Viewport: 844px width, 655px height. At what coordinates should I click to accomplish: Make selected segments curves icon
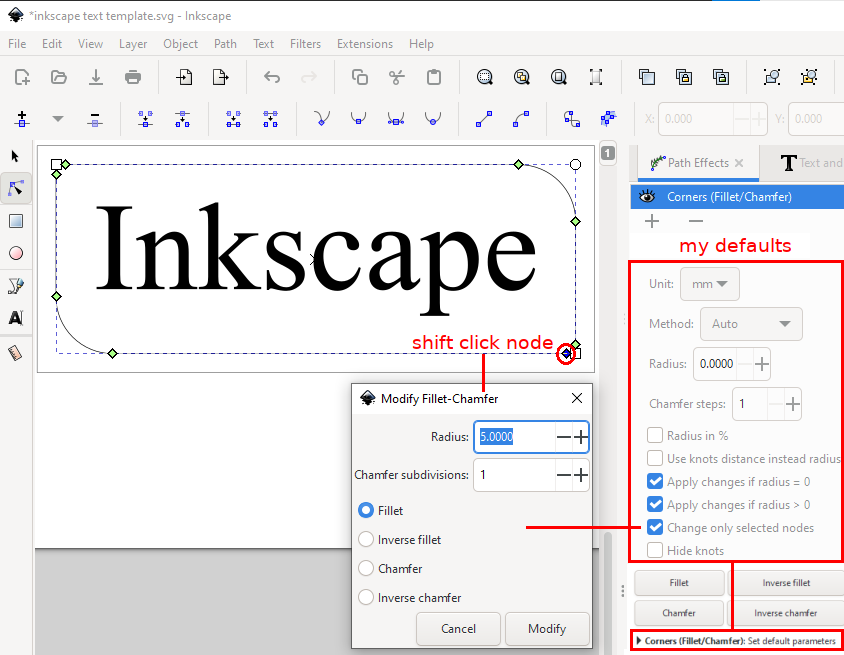(521, 119)
